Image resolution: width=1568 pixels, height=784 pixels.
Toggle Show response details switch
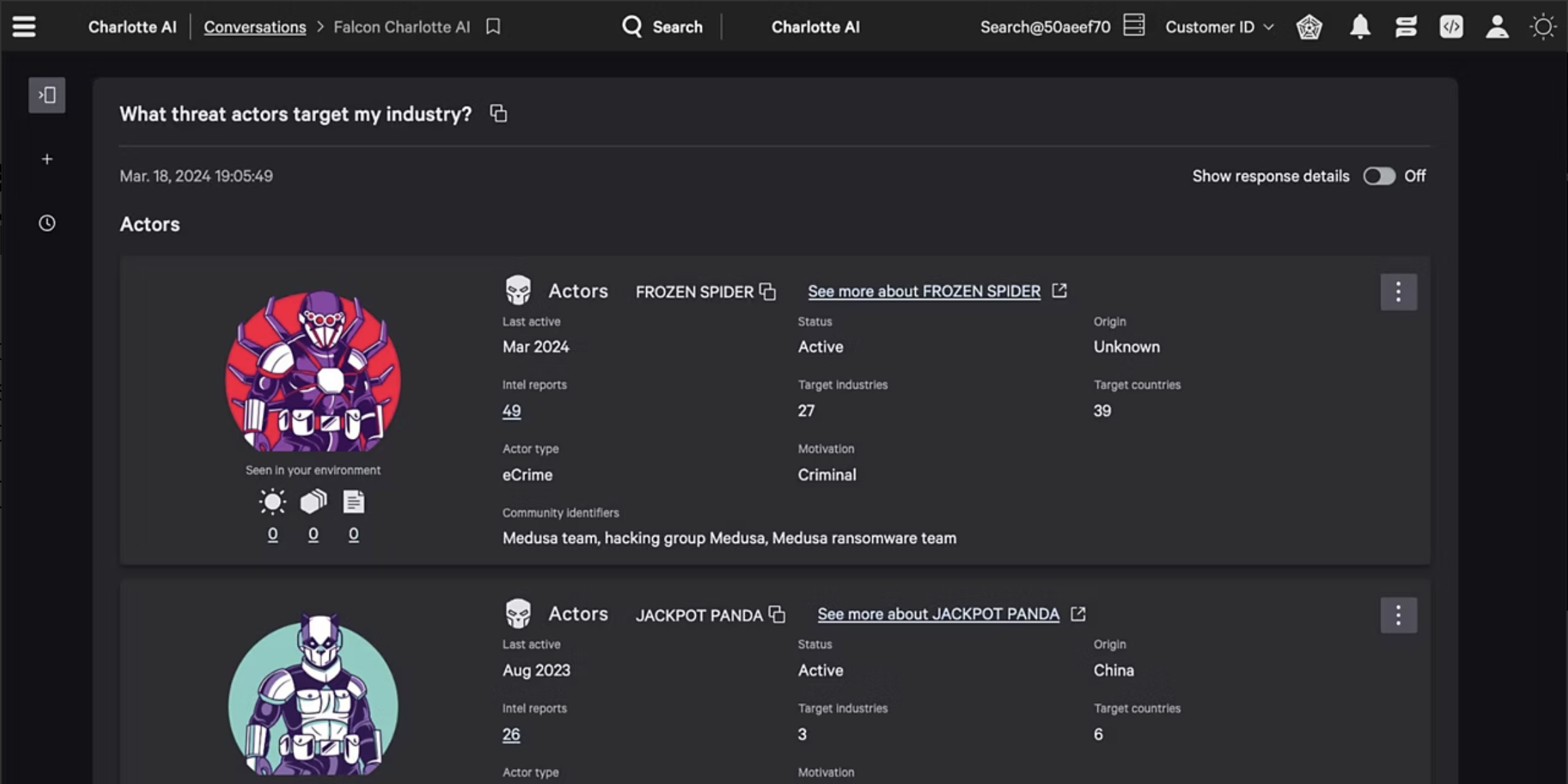(1378, 176)
